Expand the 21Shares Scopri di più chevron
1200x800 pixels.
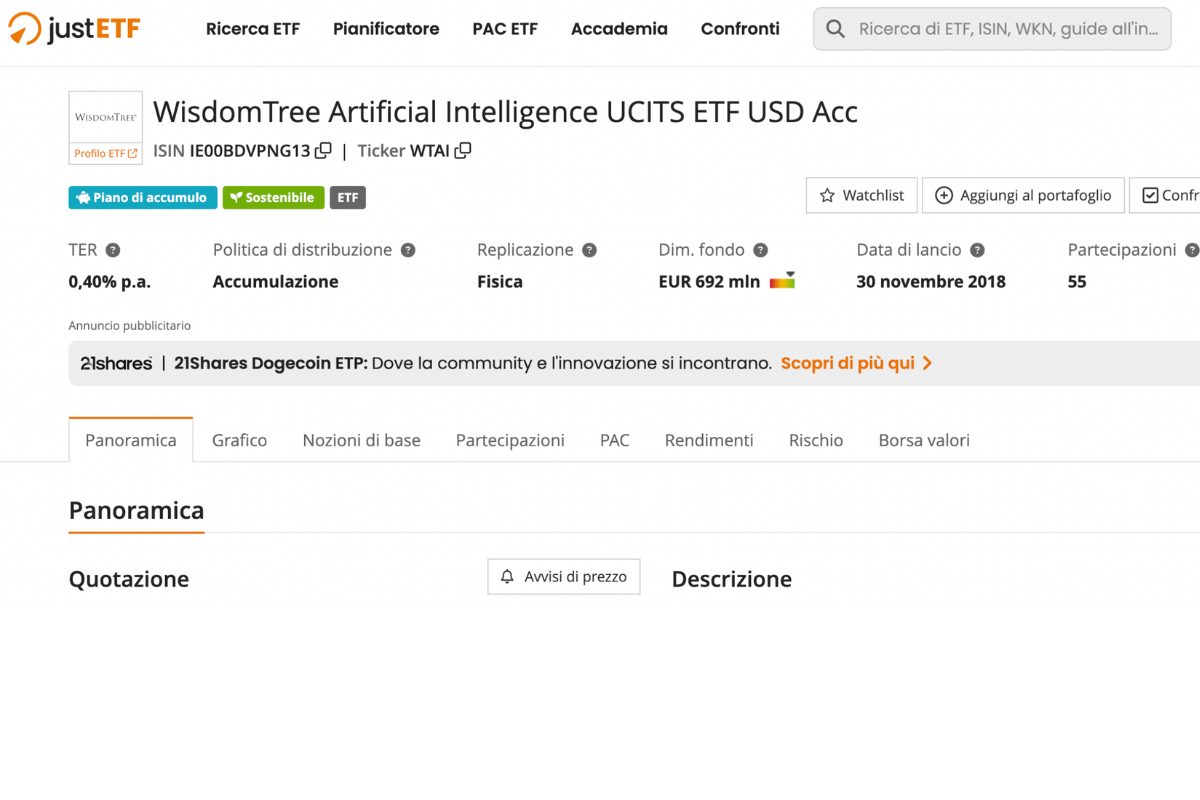pos(927,363)
